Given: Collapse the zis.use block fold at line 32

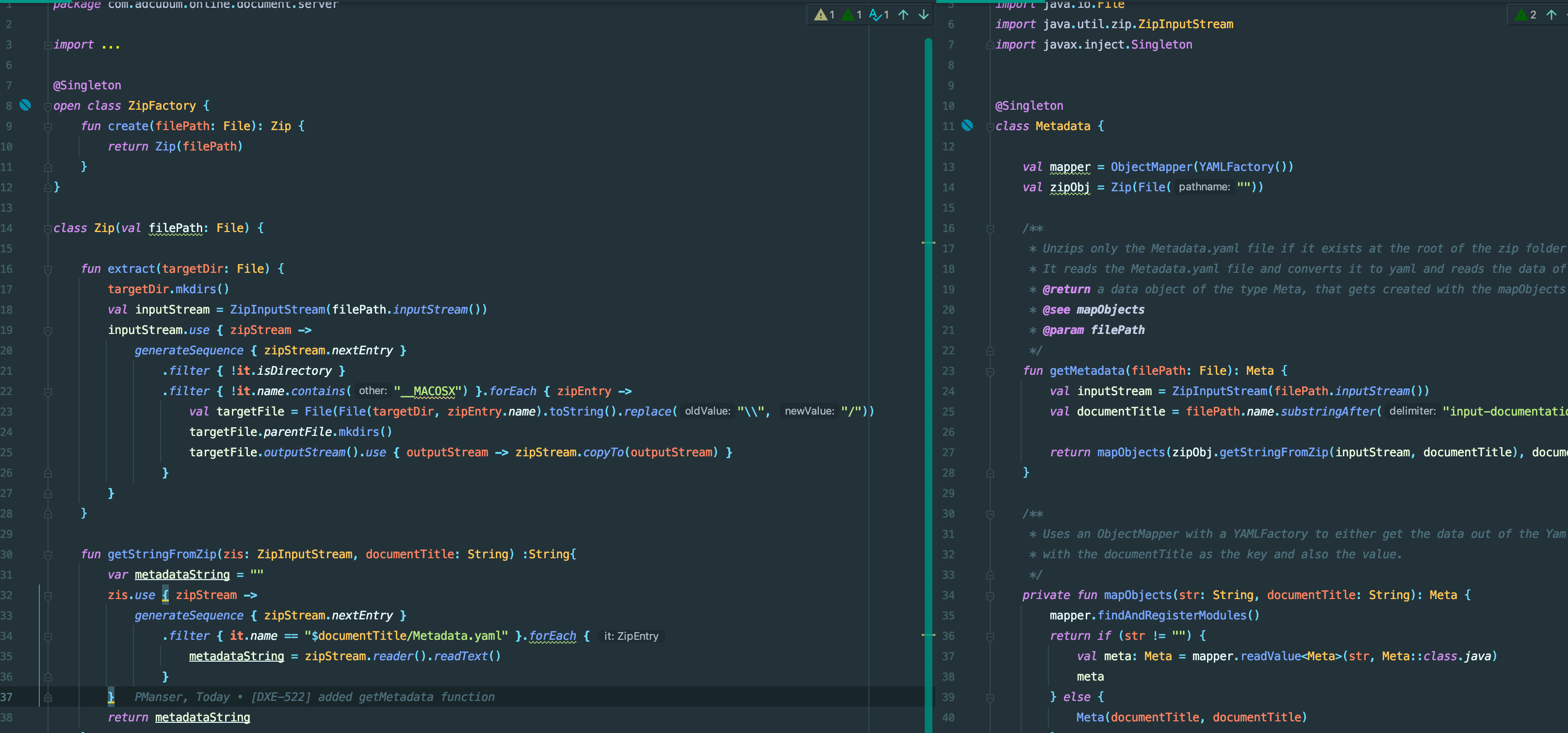Looking at the screenshot, I should click(x=48, y=596).
